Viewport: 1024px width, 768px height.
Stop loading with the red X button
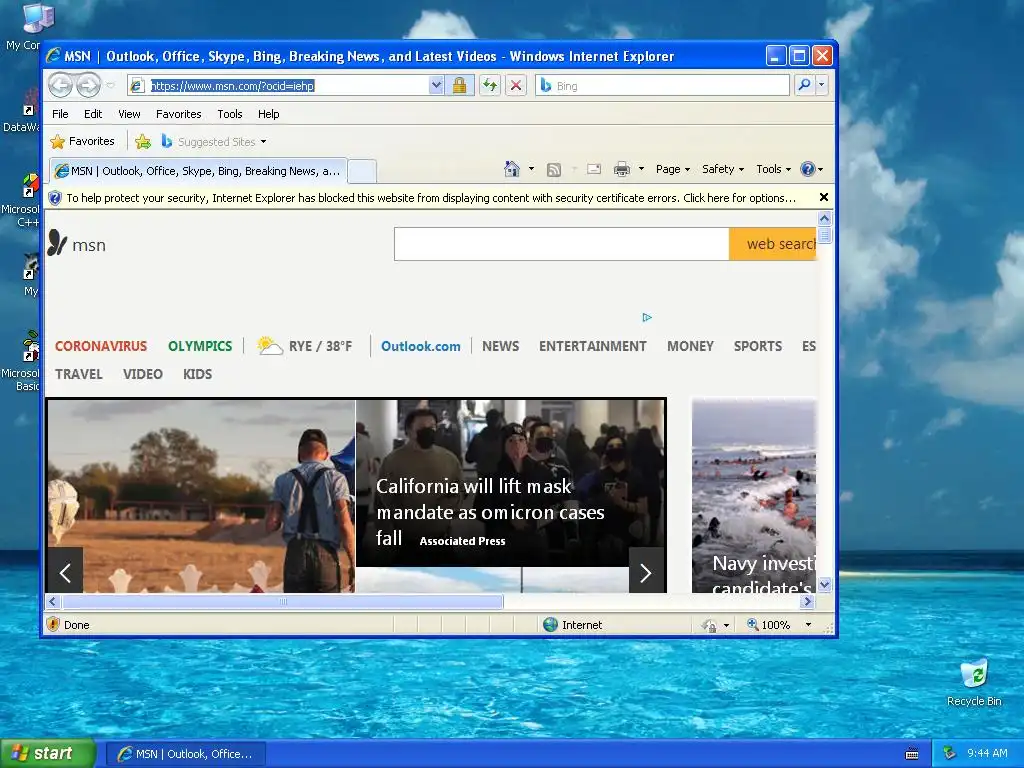pyautogui.click(x=516, y=86)
